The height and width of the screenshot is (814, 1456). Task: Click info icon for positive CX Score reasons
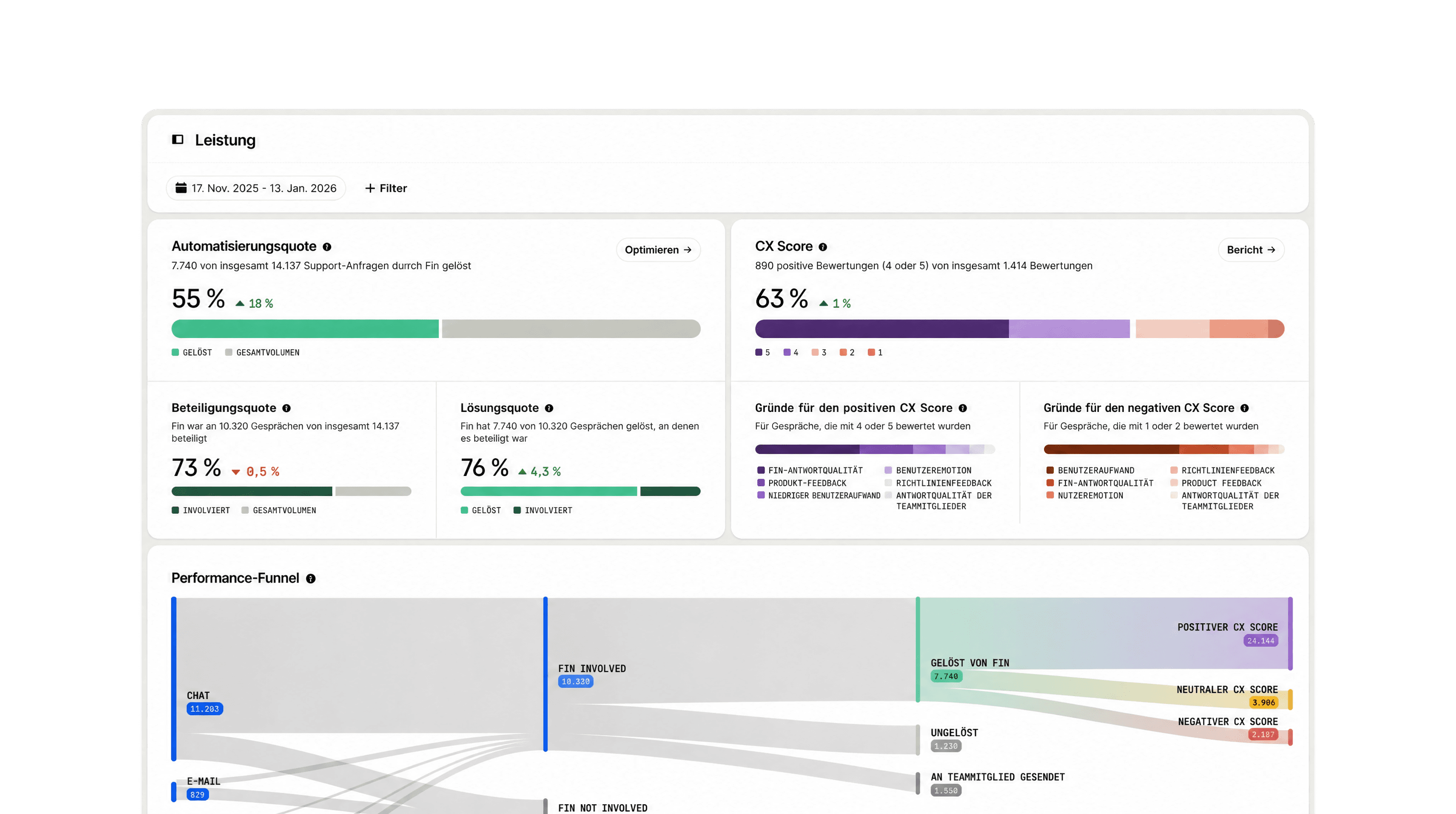(x=962, y=408)
